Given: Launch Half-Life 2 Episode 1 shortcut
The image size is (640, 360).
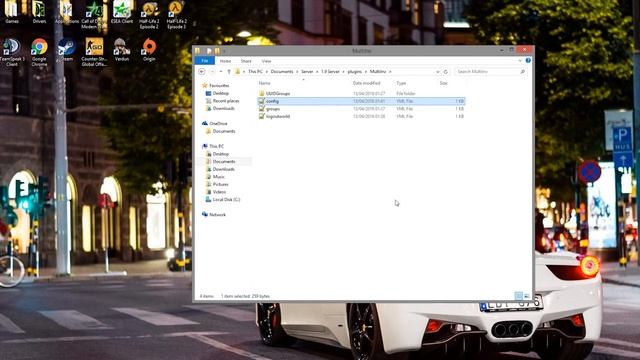Looking at the screenshot, I should click(x=176, y=15).
